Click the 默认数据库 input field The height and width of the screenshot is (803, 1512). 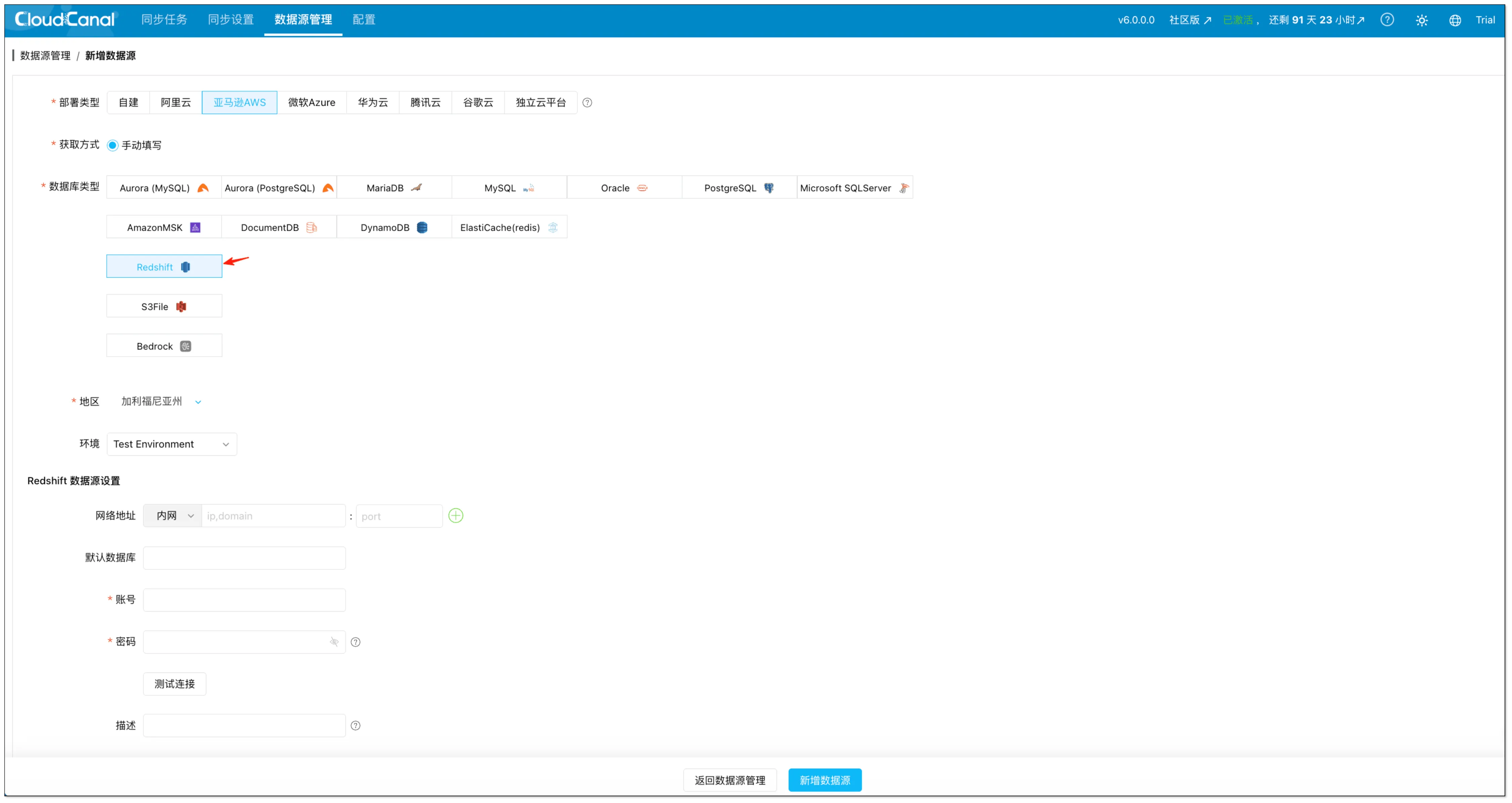pos(244,558)
